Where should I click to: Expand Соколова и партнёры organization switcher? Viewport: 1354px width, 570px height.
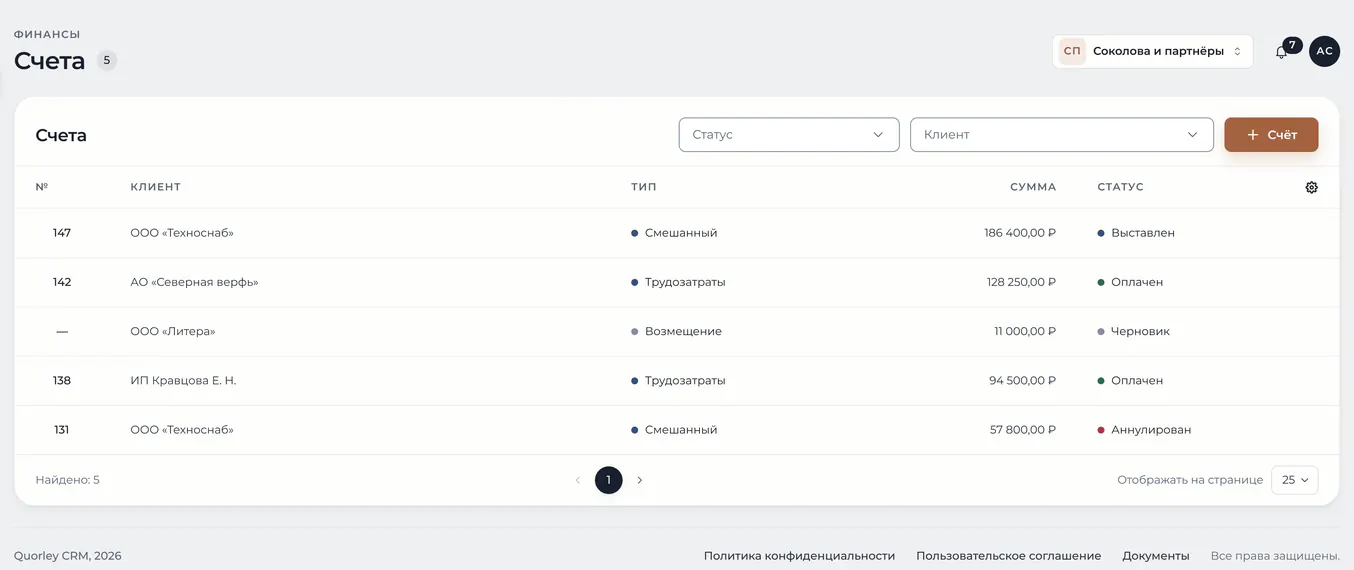[1152, 51]
